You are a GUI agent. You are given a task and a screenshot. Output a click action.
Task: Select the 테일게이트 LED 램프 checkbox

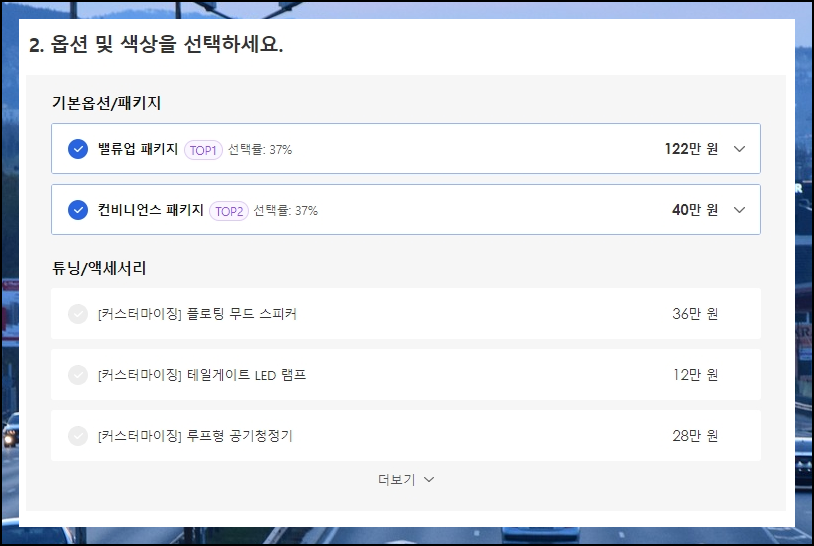pos(78,375)
